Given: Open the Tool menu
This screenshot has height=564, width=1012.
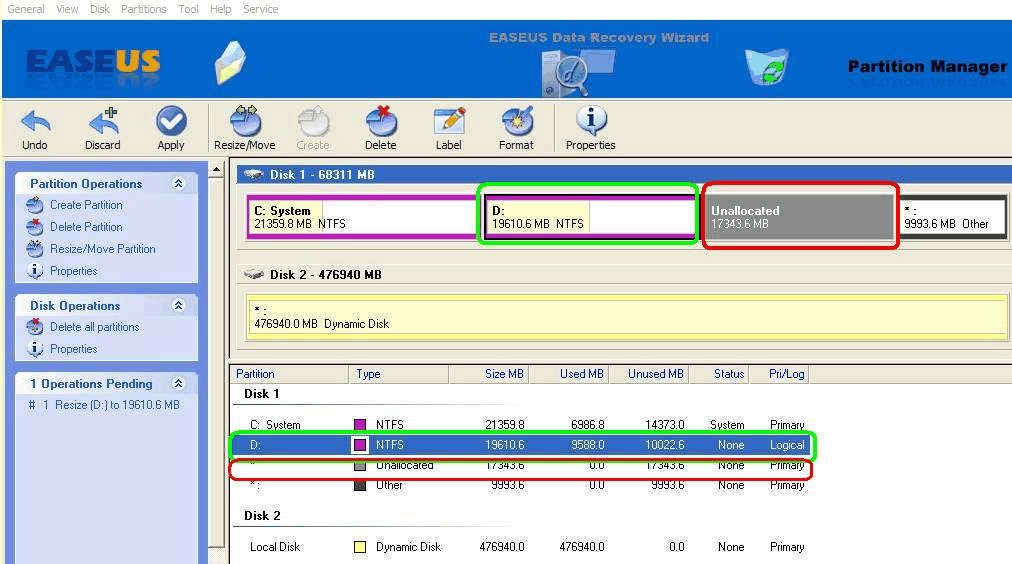Looking at the screenshot, I should (188, 9).
